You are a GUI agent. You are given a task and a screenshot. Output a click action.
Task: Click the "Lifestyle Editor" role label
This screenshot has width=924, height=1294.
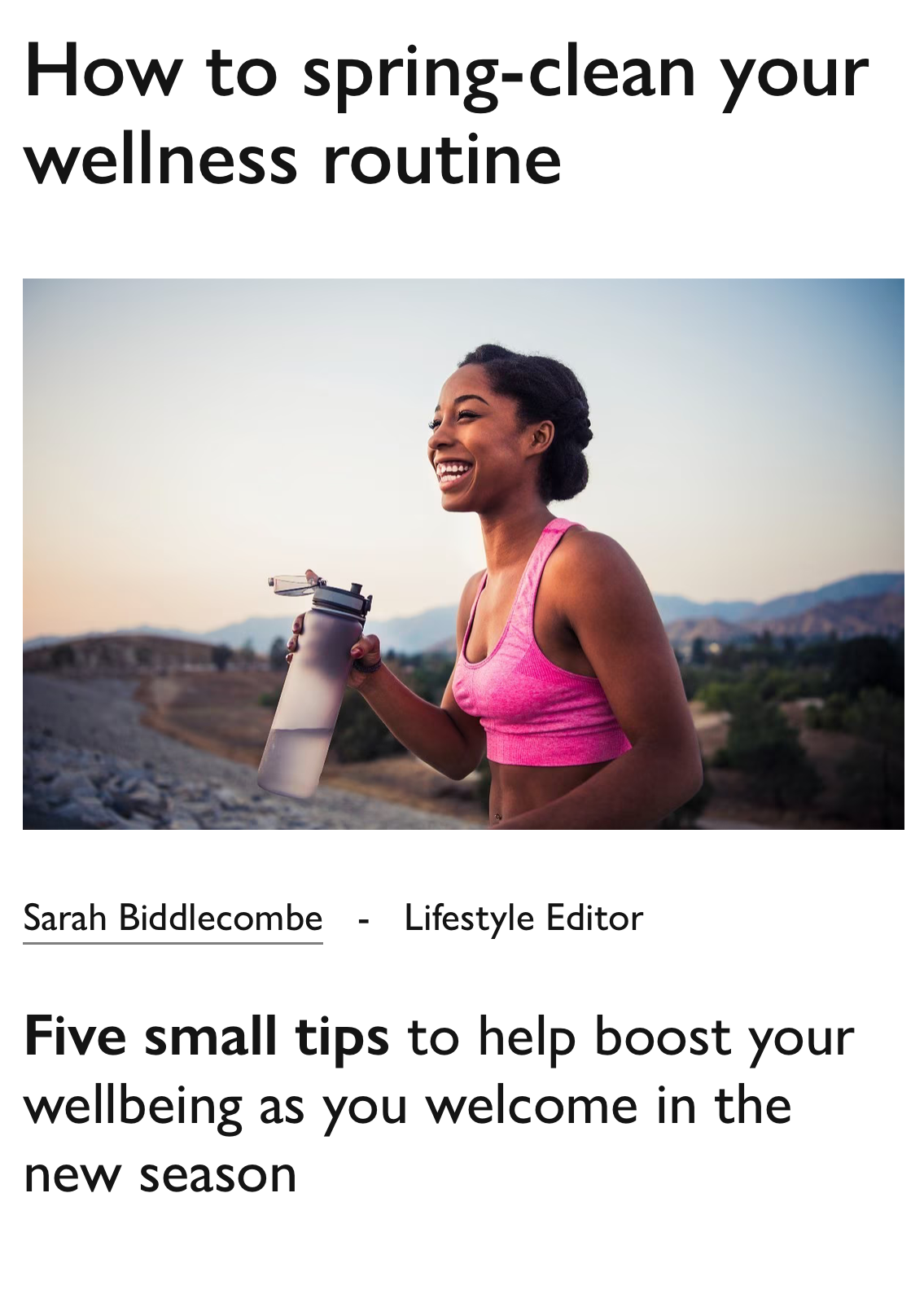coord(523,918)
